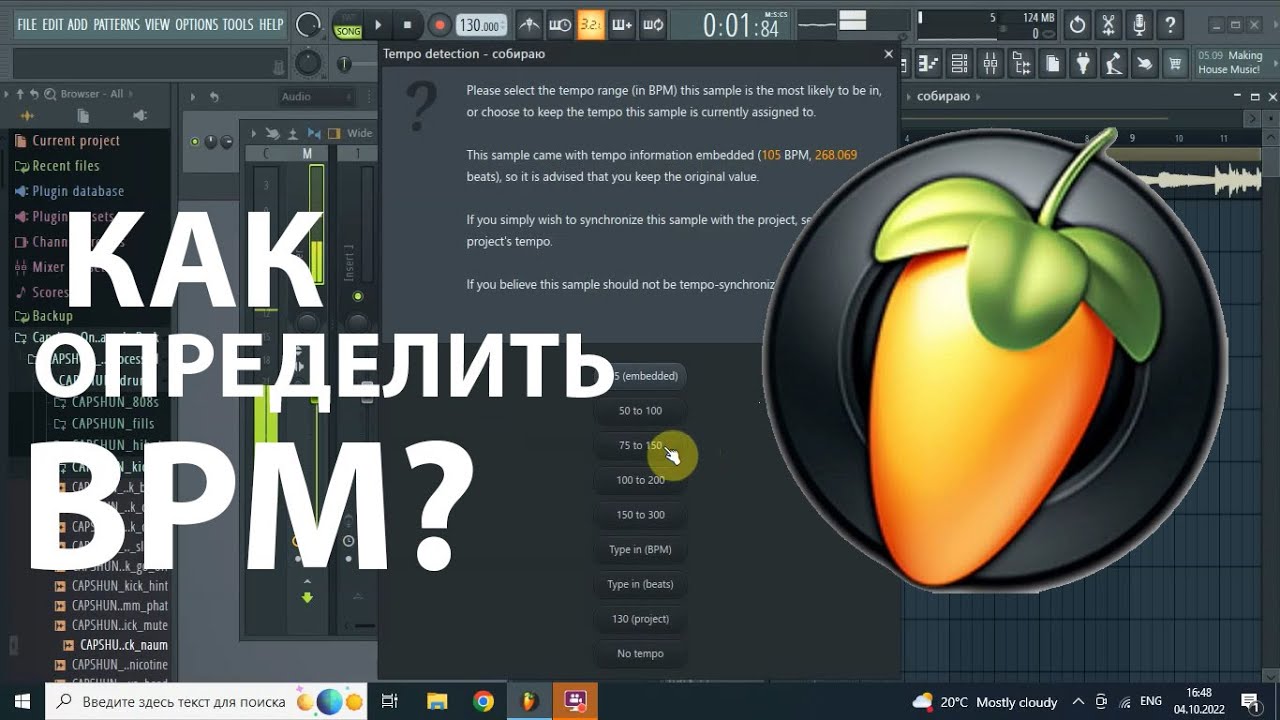Close the Tempo detection dialog

point(889,54)
